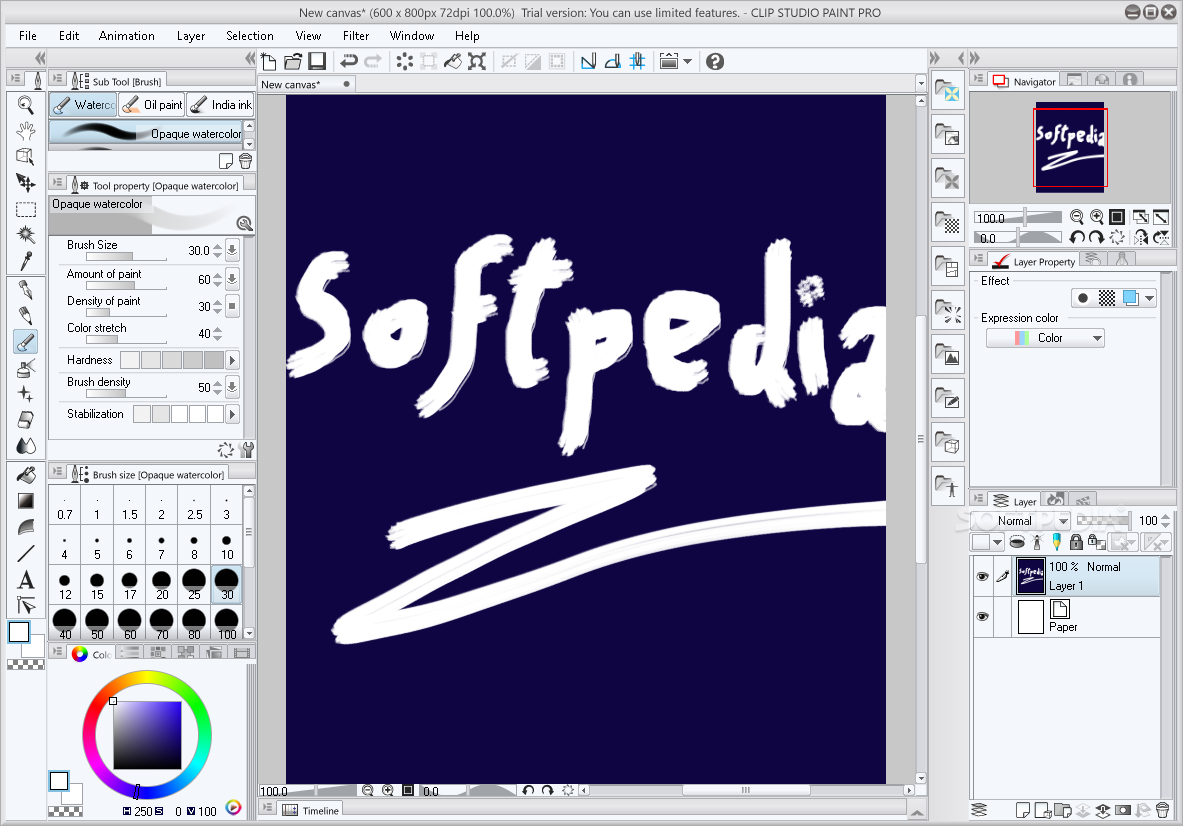Viewport: 1183px width, 826px height.
Task: Select the rectangle Selection marquee tool
Action: point(26,210)
